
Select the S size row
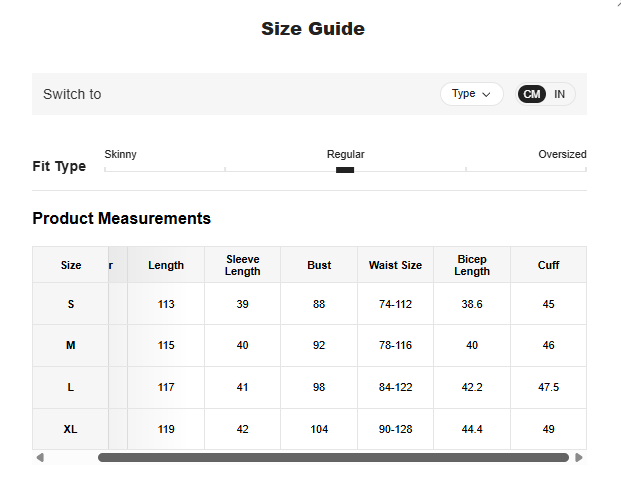coord(71,304)
